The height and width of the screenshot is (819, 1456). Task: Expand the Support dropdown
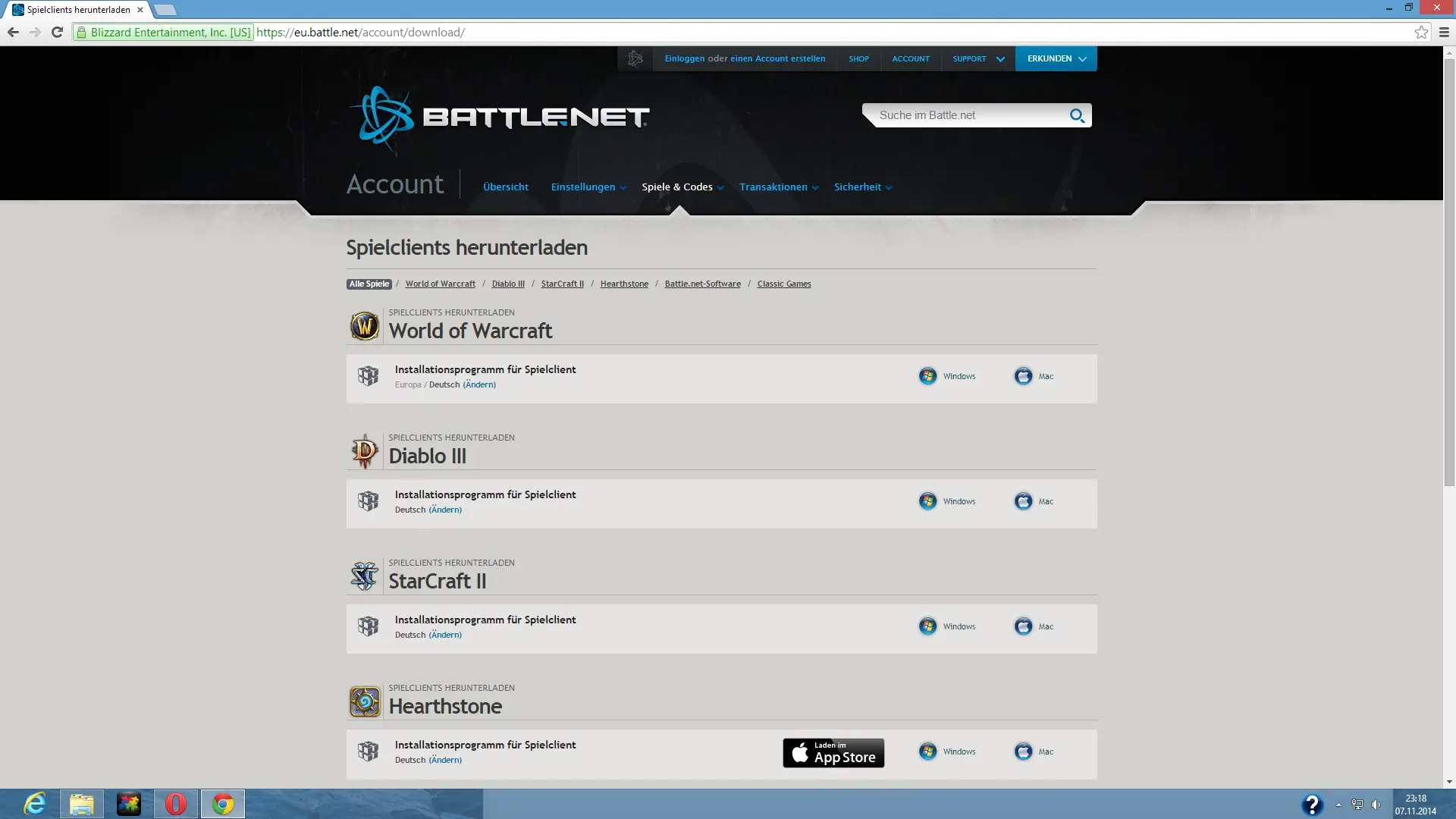point(978,58)
